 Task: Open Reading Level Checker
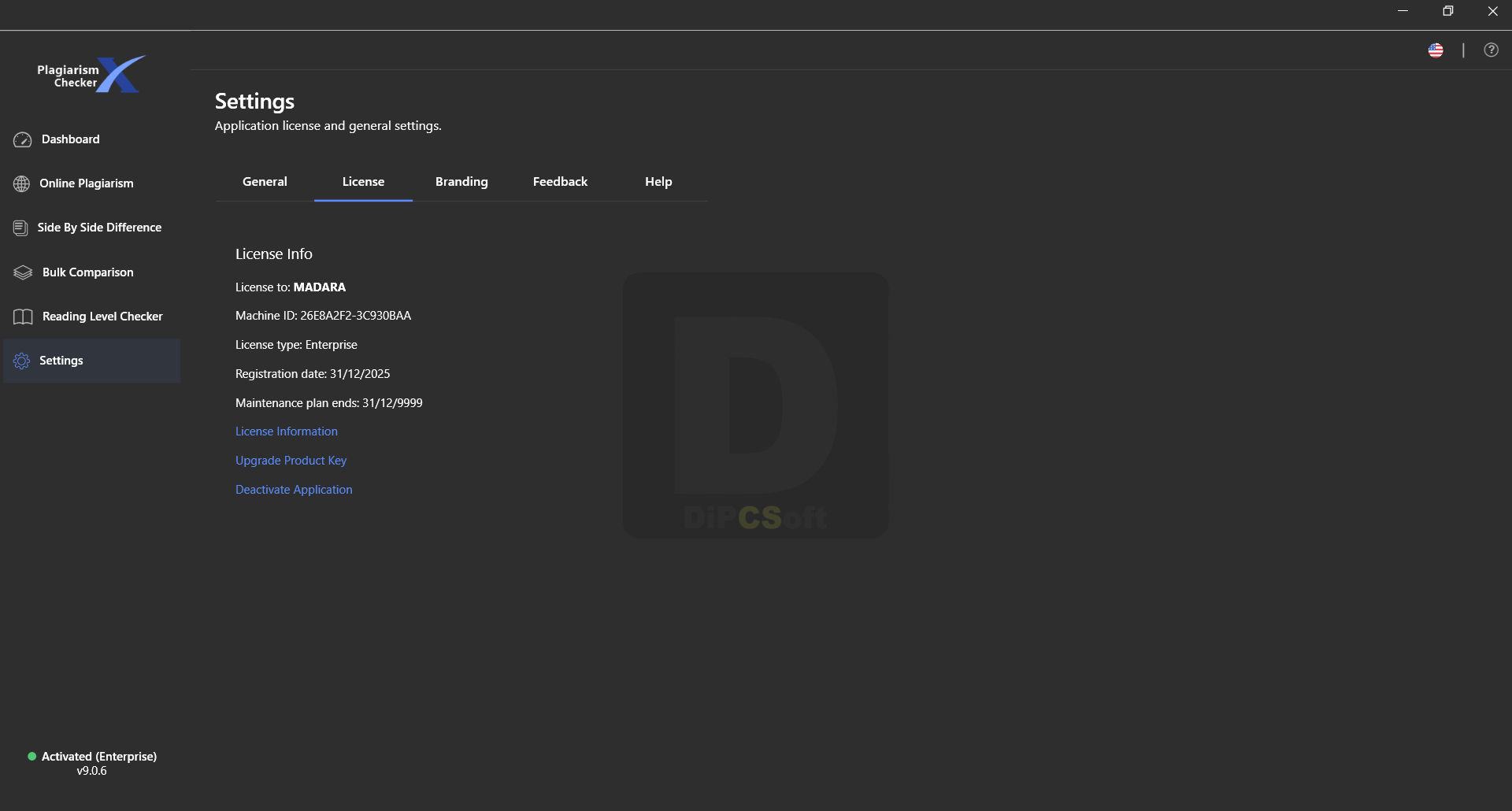click(x=91, y=317)
